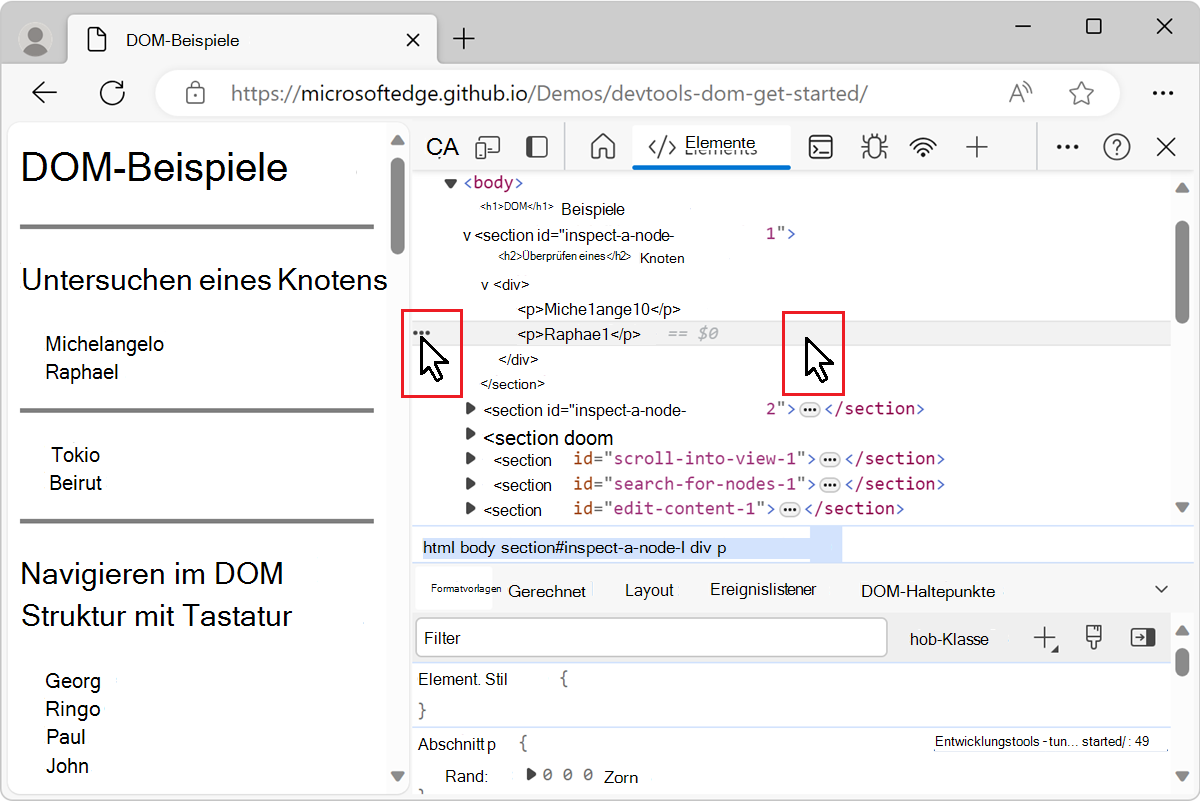Viewport: 1200px width, 801px height.
Task: Select the bug/debug issues icon
Action: 873,146
